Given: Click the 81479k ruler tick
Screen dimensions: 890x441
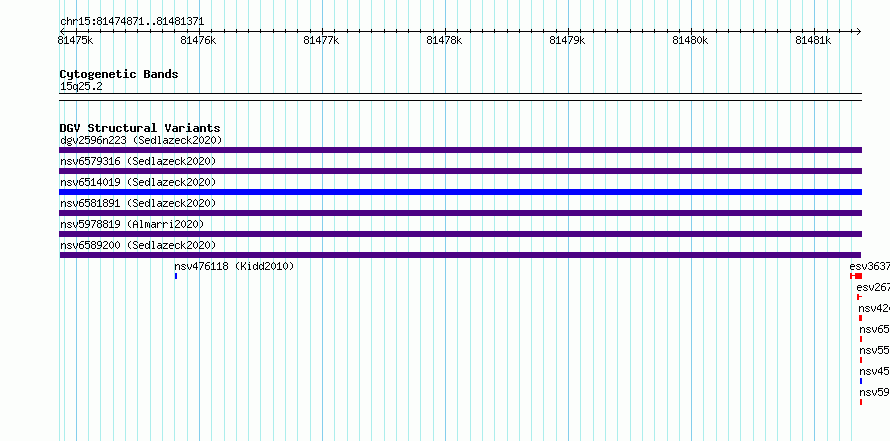Looking at the screenshot, I should point(568,40).
